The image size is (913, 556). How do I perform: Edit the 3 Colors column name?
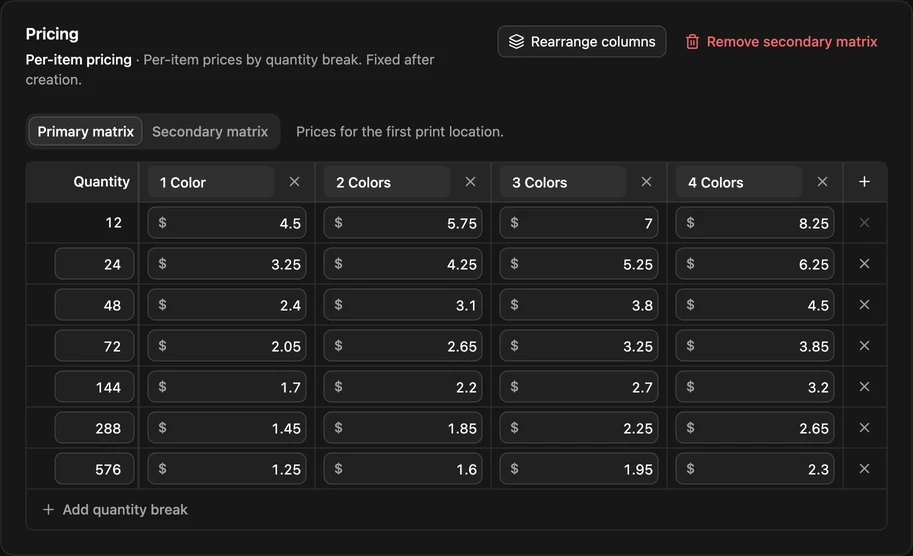pyautogui.click(x=563, y=182)
